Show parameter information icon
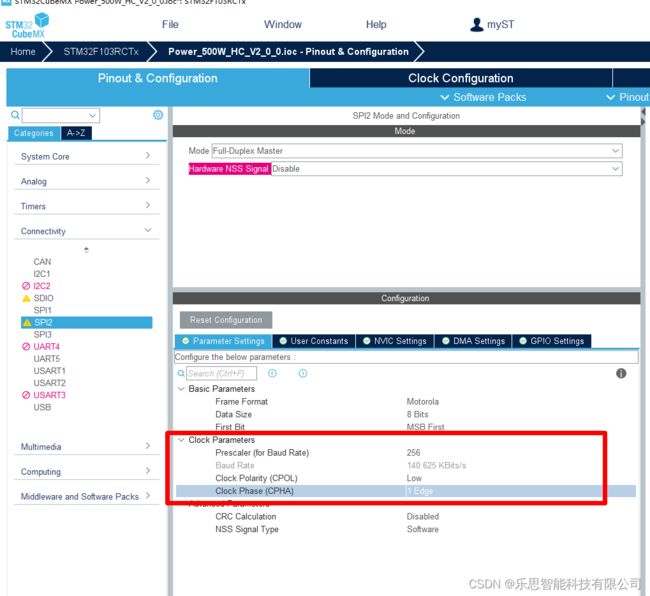 coord(621,373)
